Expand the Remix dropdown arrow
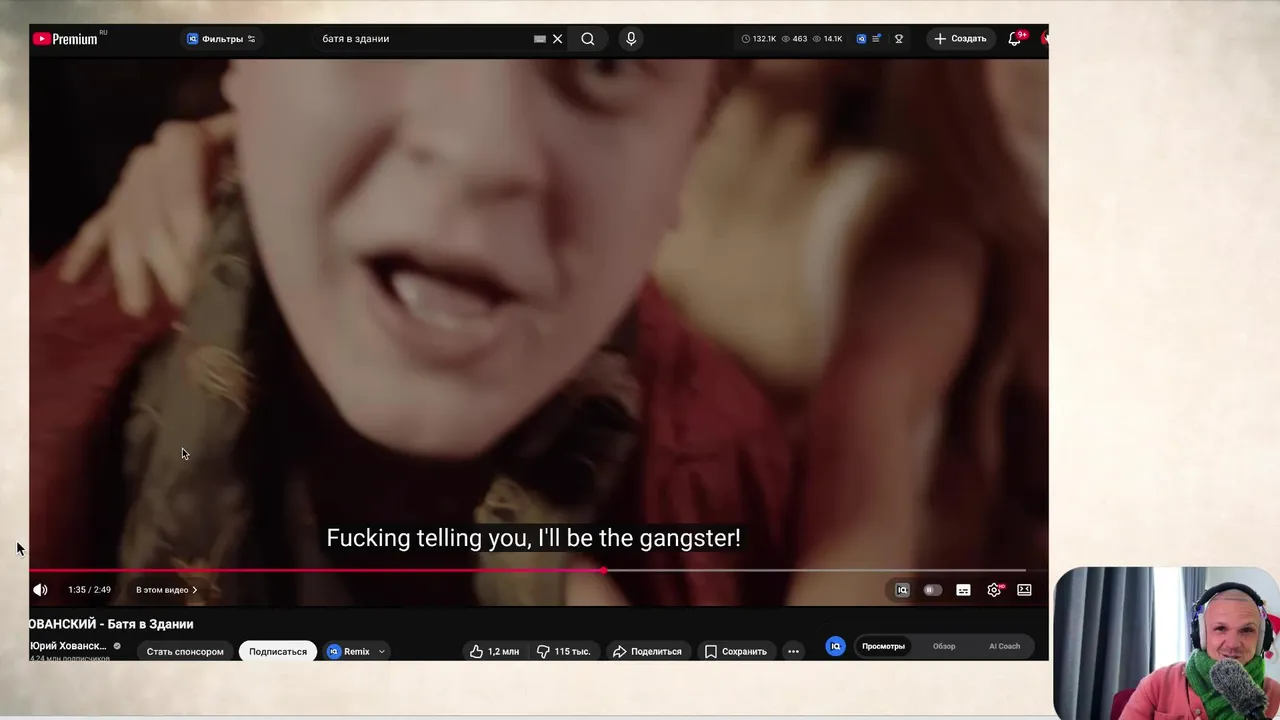The height and width of the screenshot is (720, 1280). [381, 652]
